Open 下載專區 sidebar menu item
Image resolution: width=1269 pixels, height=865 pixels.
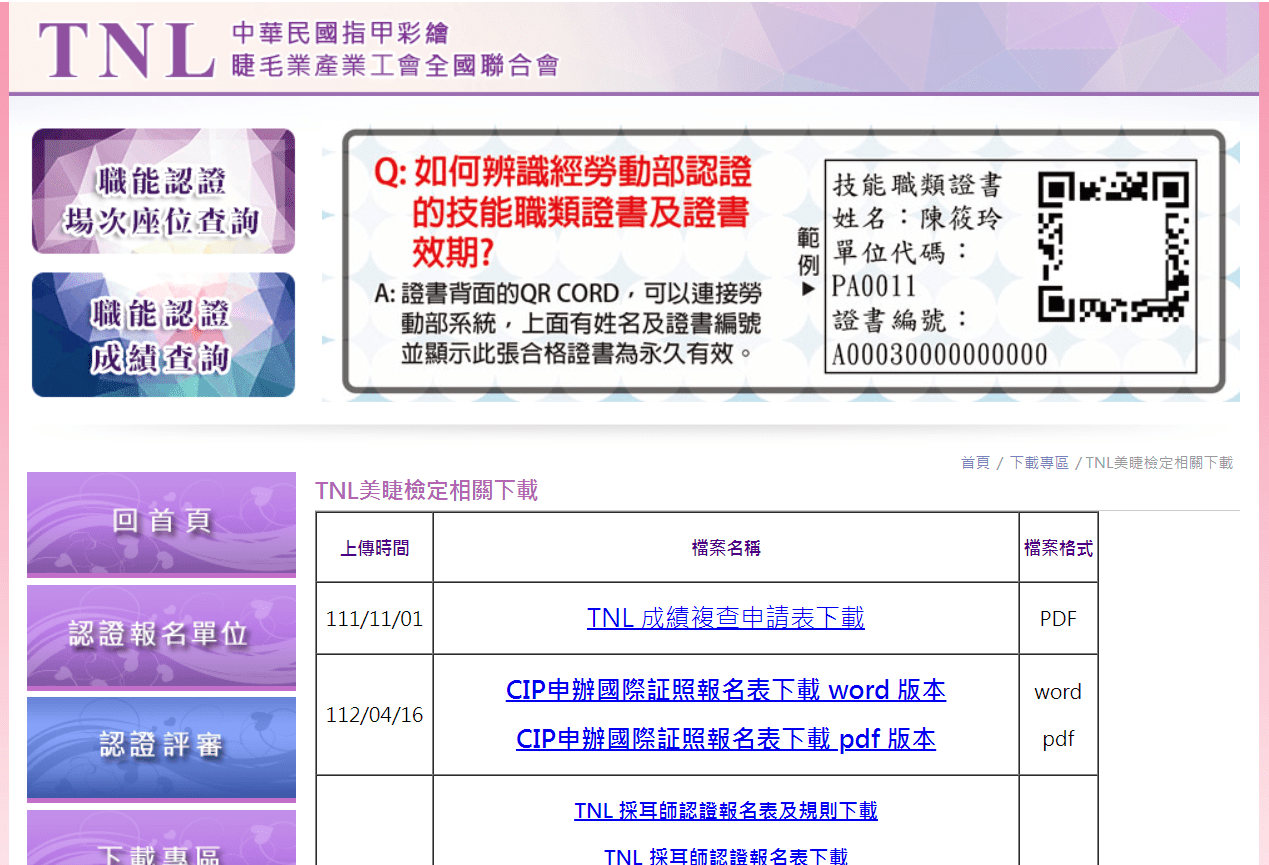point(161,838)
